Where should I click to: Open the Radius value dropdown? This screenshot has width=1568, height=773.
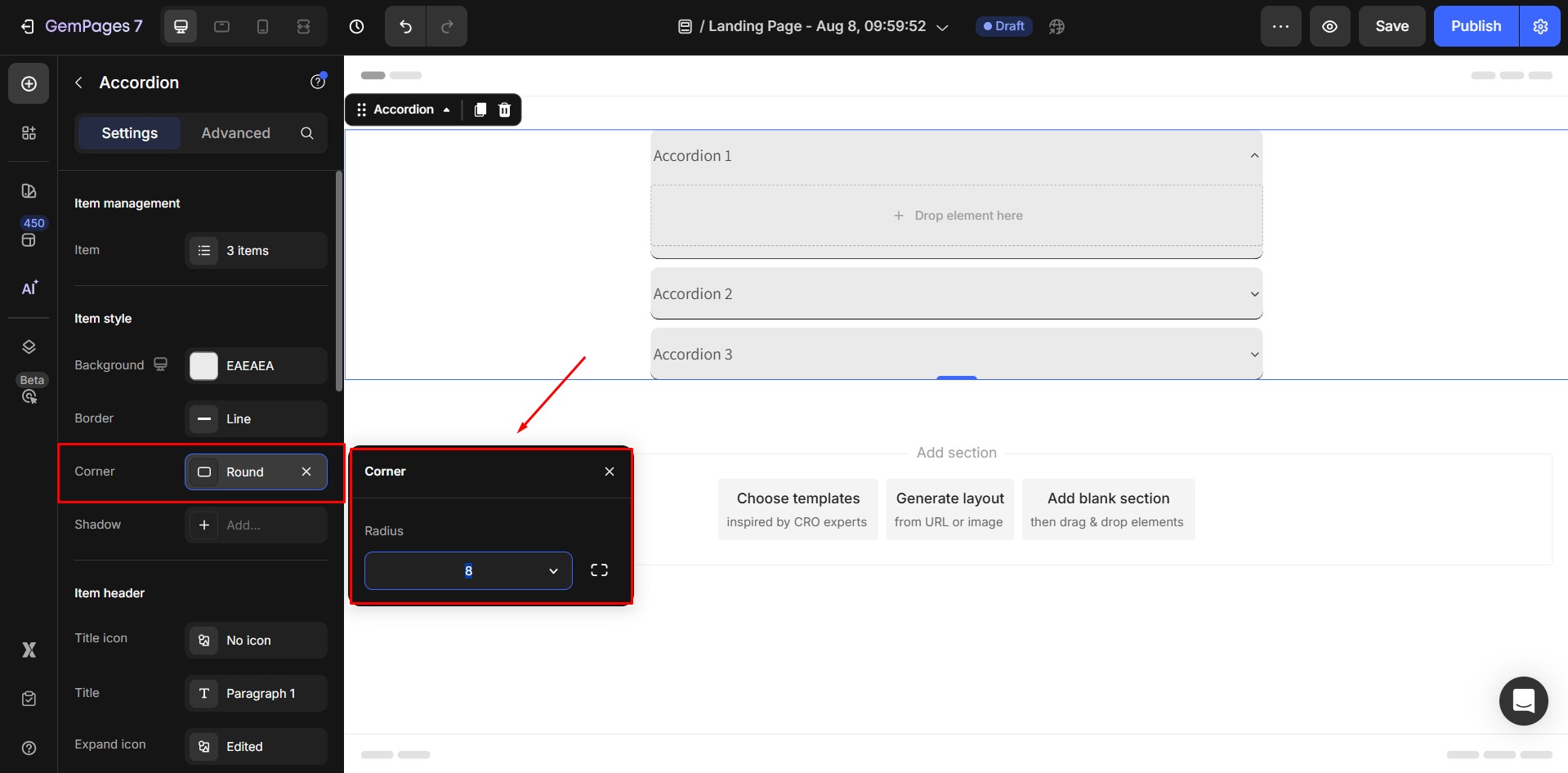pyautogui.click(x=553, y=571)
